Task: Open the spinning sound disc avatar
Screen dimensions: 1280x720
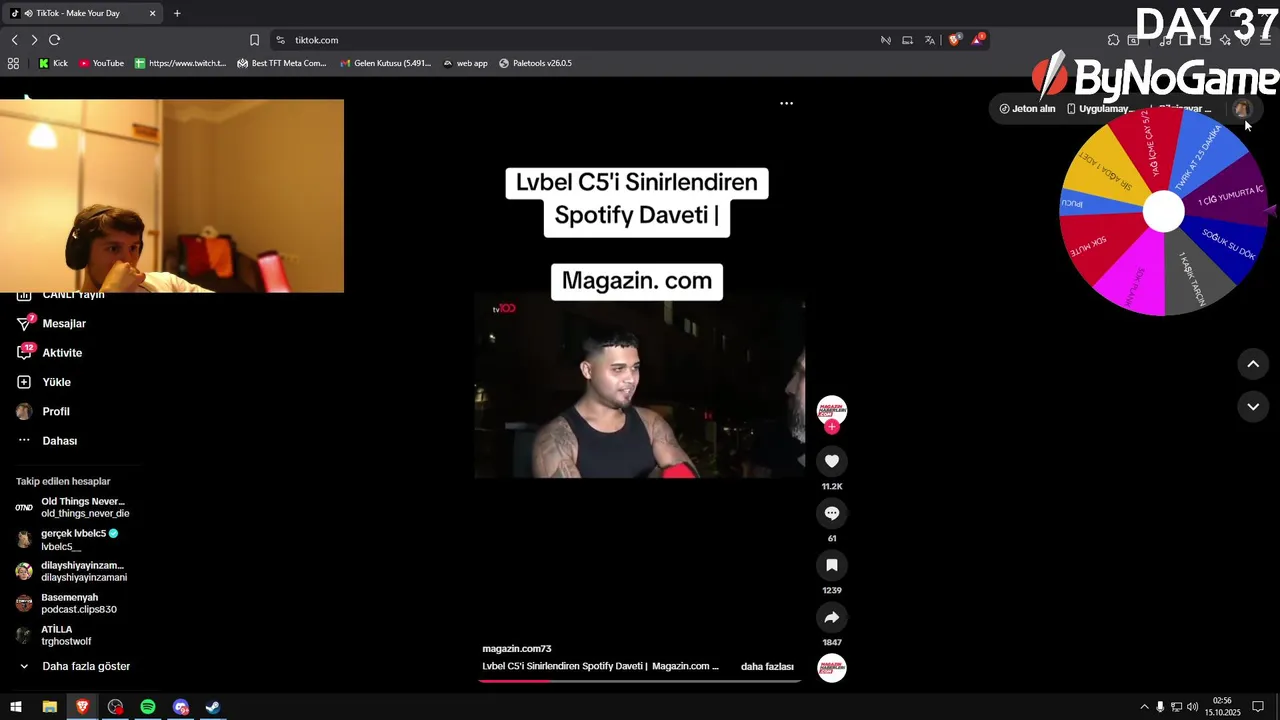Action: (x=832, y=668)
